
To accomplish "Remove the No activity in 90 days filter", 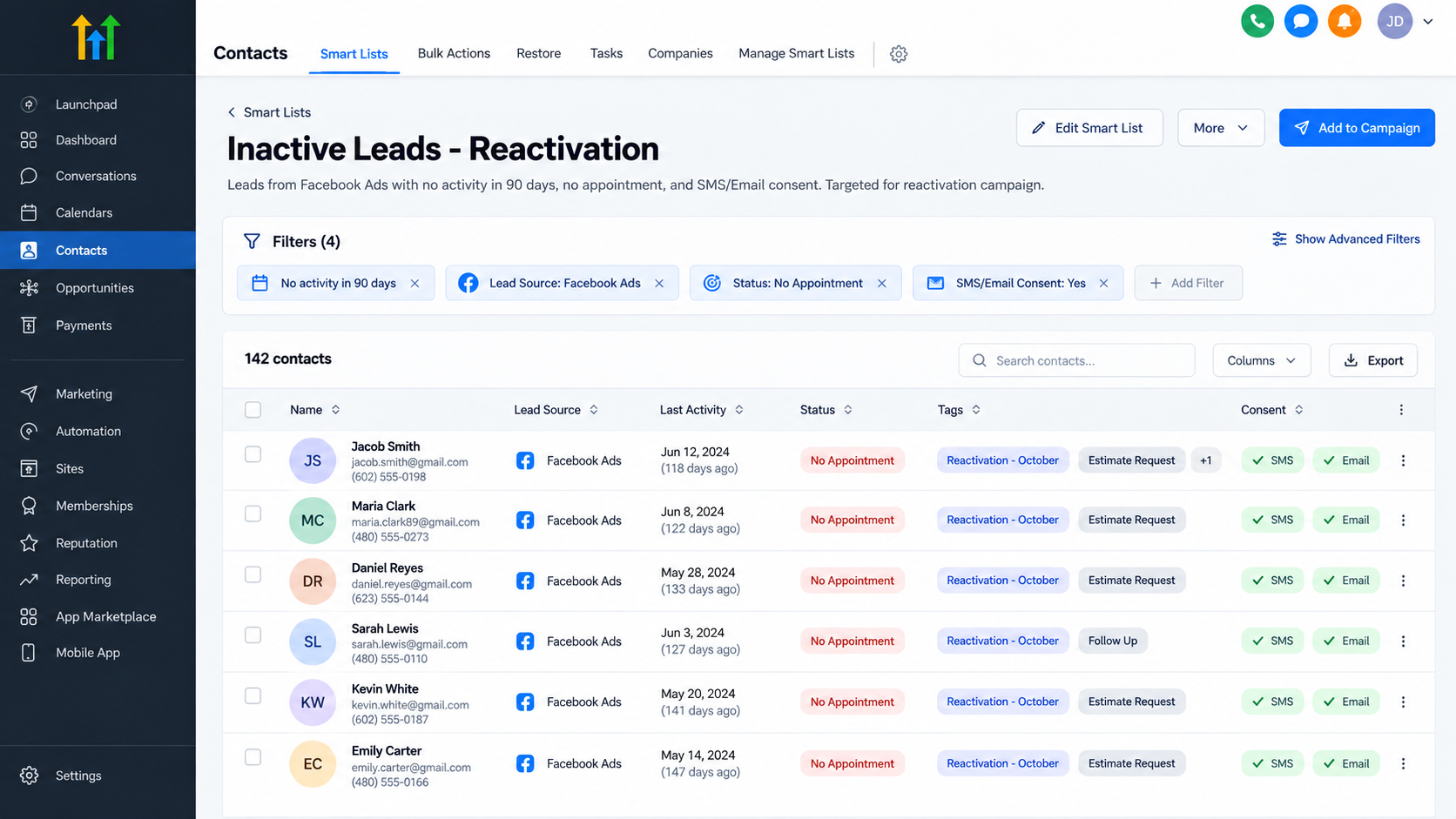I will point(415,284).
